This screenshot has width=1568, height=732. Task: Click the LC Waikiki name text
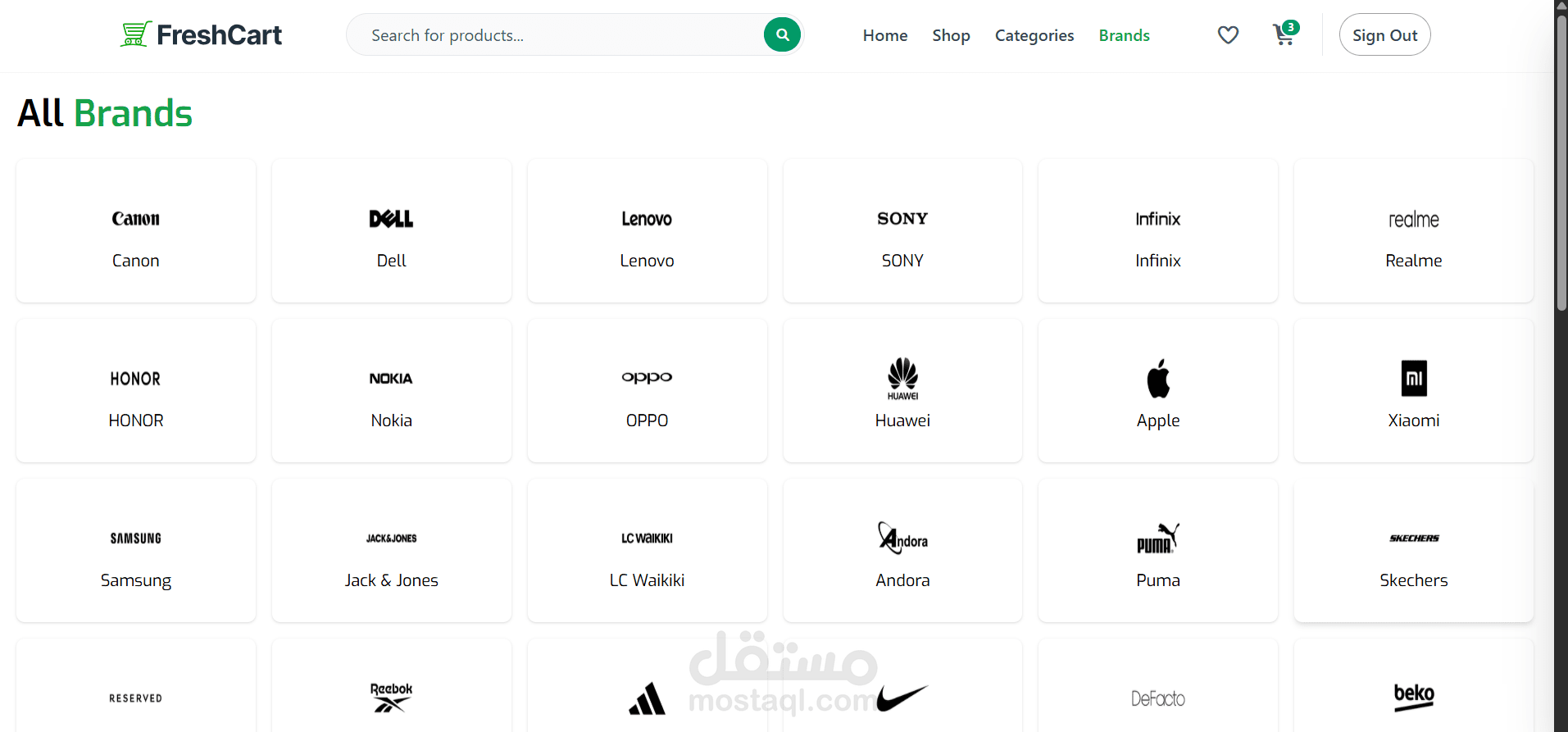tap(647, 580)
